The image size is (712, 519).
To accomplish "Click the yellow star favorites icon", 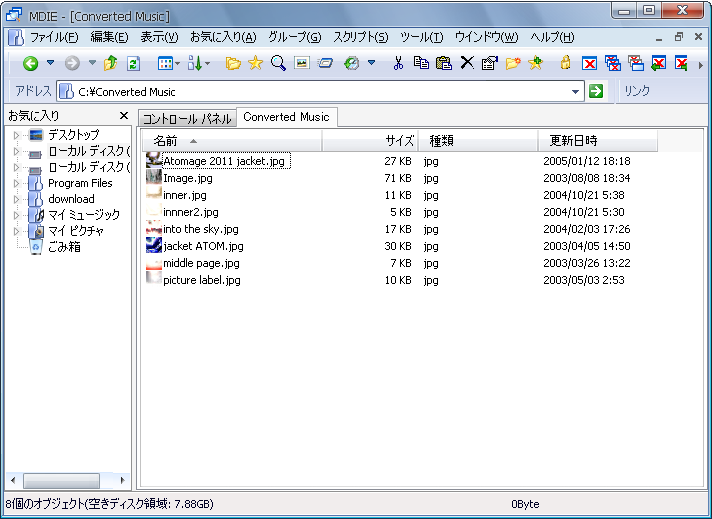I will (255, 64).
